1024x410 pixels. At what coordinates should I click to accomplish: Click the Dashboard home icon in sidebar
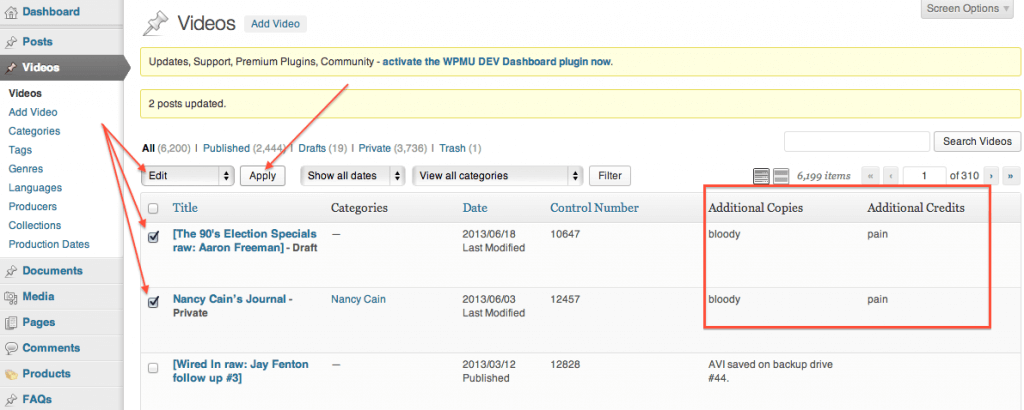tap(11, 12)
